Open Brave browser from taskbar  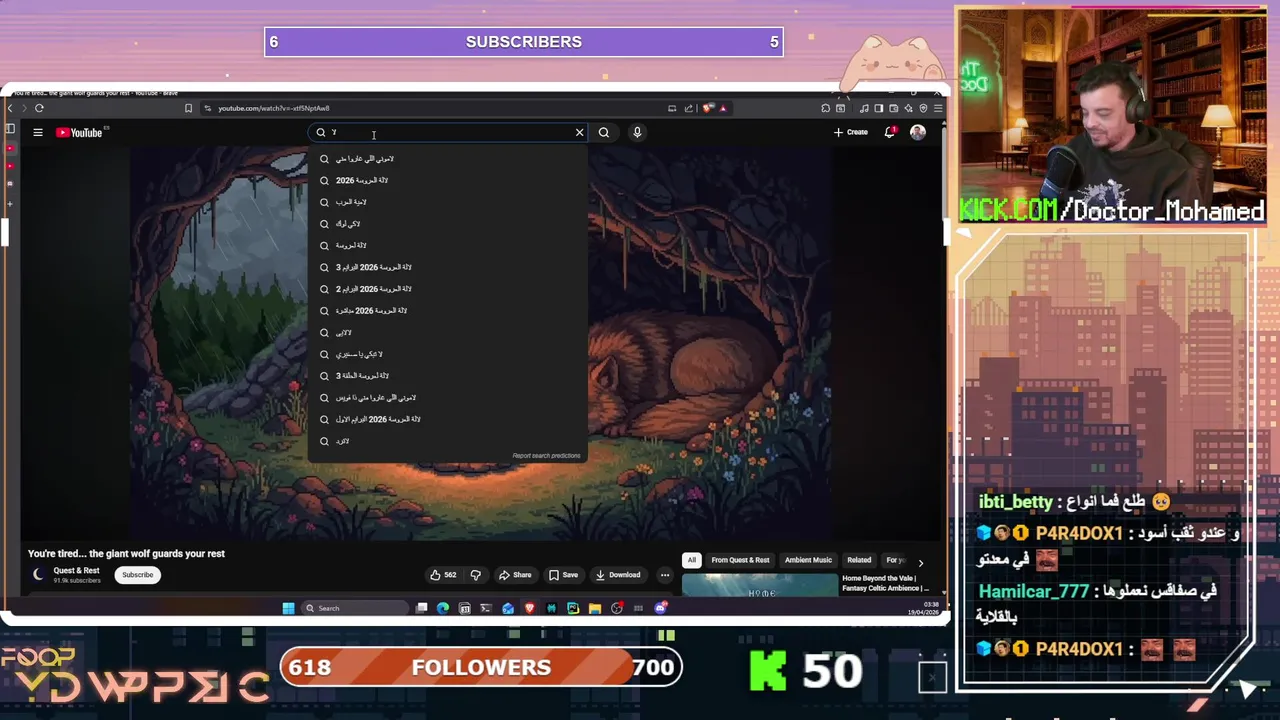(x=529, y=608)
